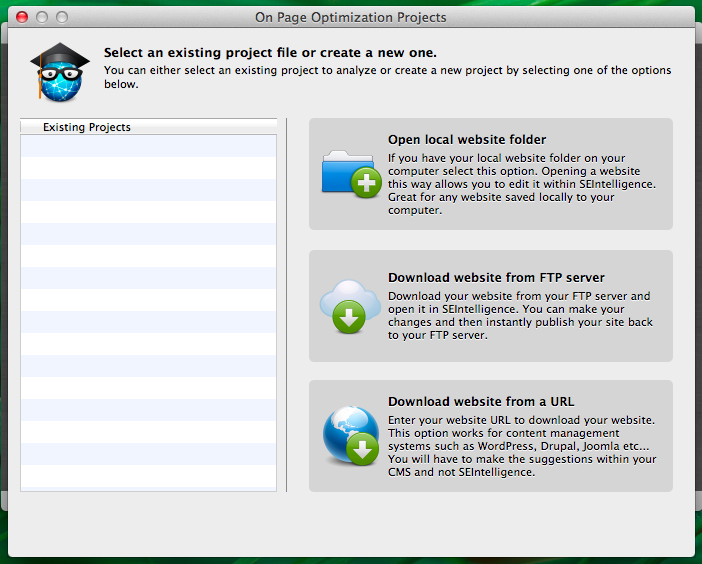Screen dimensions: 702x564
Task: Click the cloud download FTP icon
Action: pyautogui.click(x=350, y=306)
